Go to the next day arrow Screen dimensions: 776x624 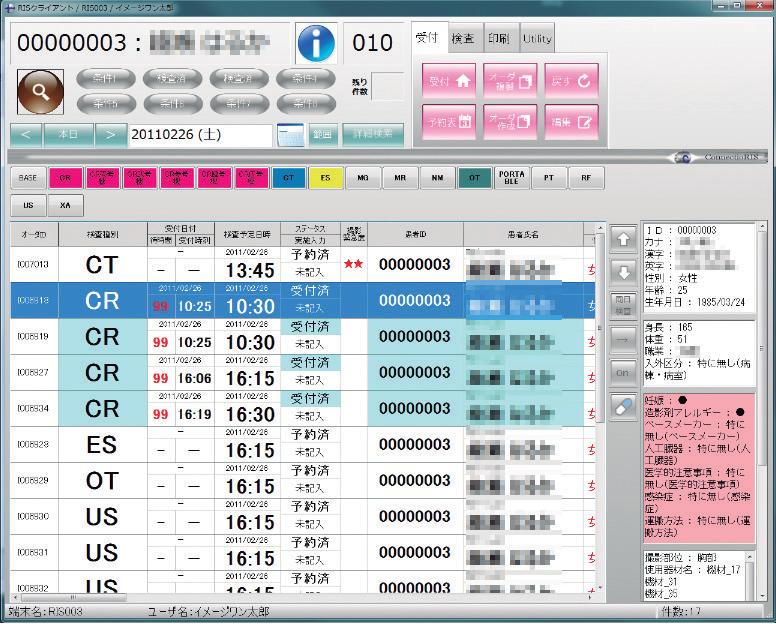click(x=111, y=134)
